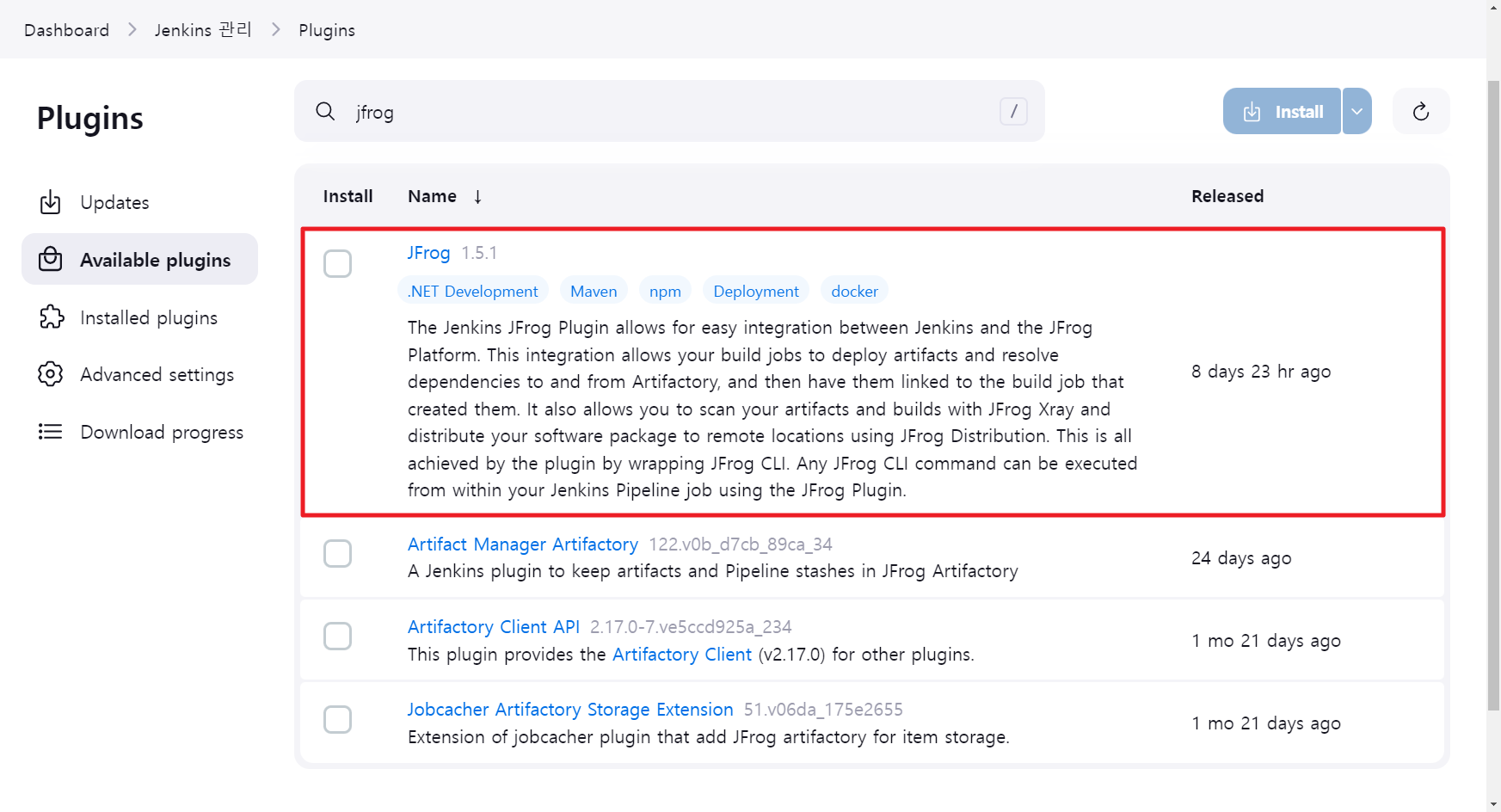The width and height of the screenshot is (1501, 812).
Task: Click the Install column header
Action: coord(348,196)
